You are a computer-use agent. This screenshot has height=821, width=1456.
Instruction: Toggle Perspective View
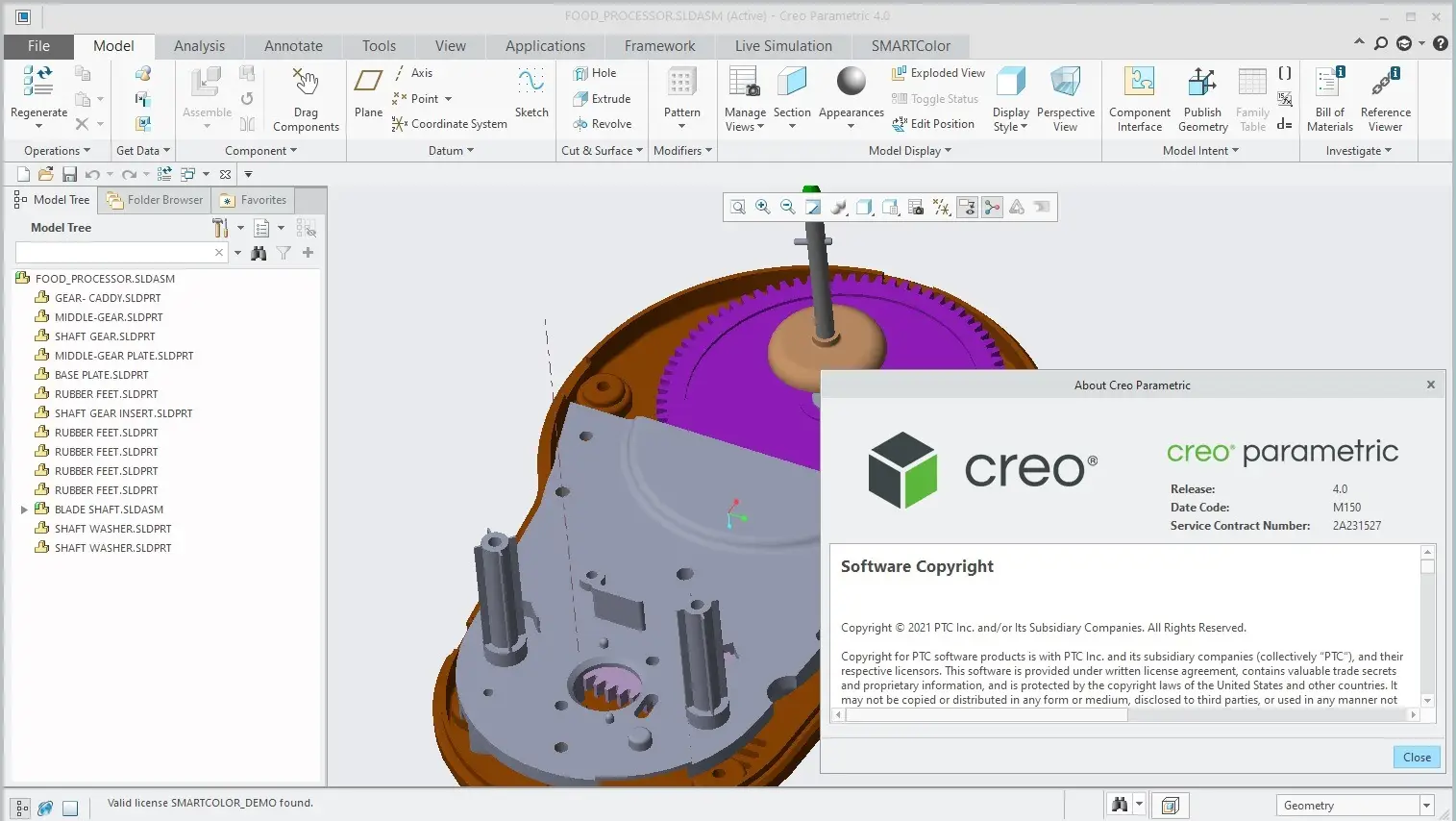coord(1065,99)
